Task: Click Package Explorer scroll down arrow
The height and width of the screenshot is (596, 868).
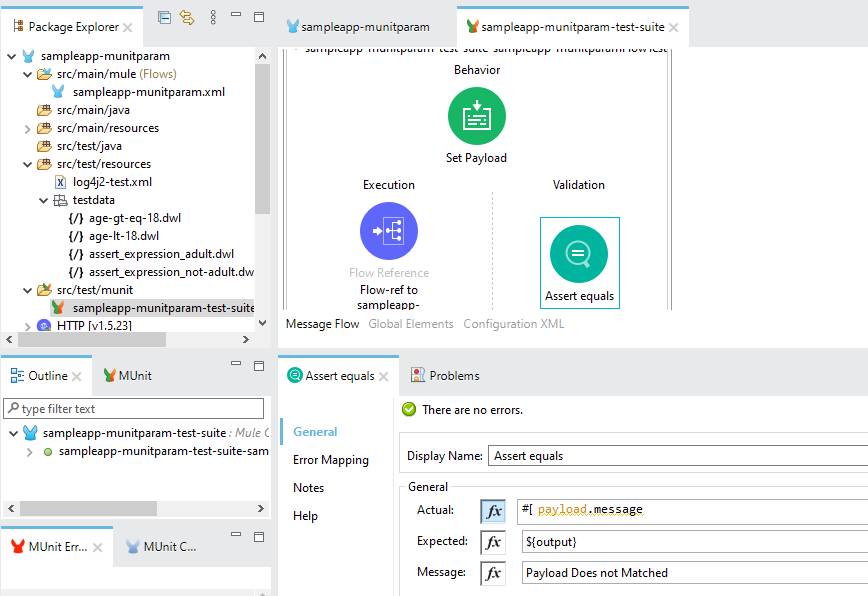Action: pos(262,323)
